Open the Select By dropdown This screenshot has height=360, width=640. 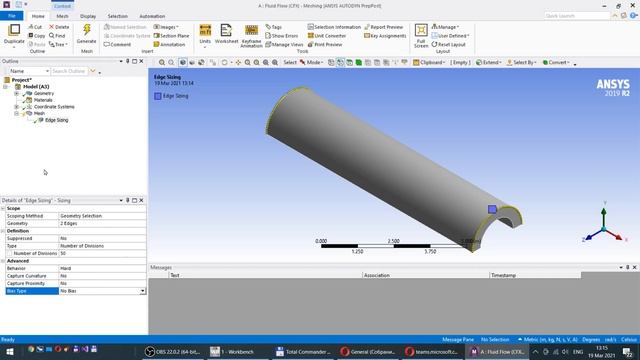point(522,62)
